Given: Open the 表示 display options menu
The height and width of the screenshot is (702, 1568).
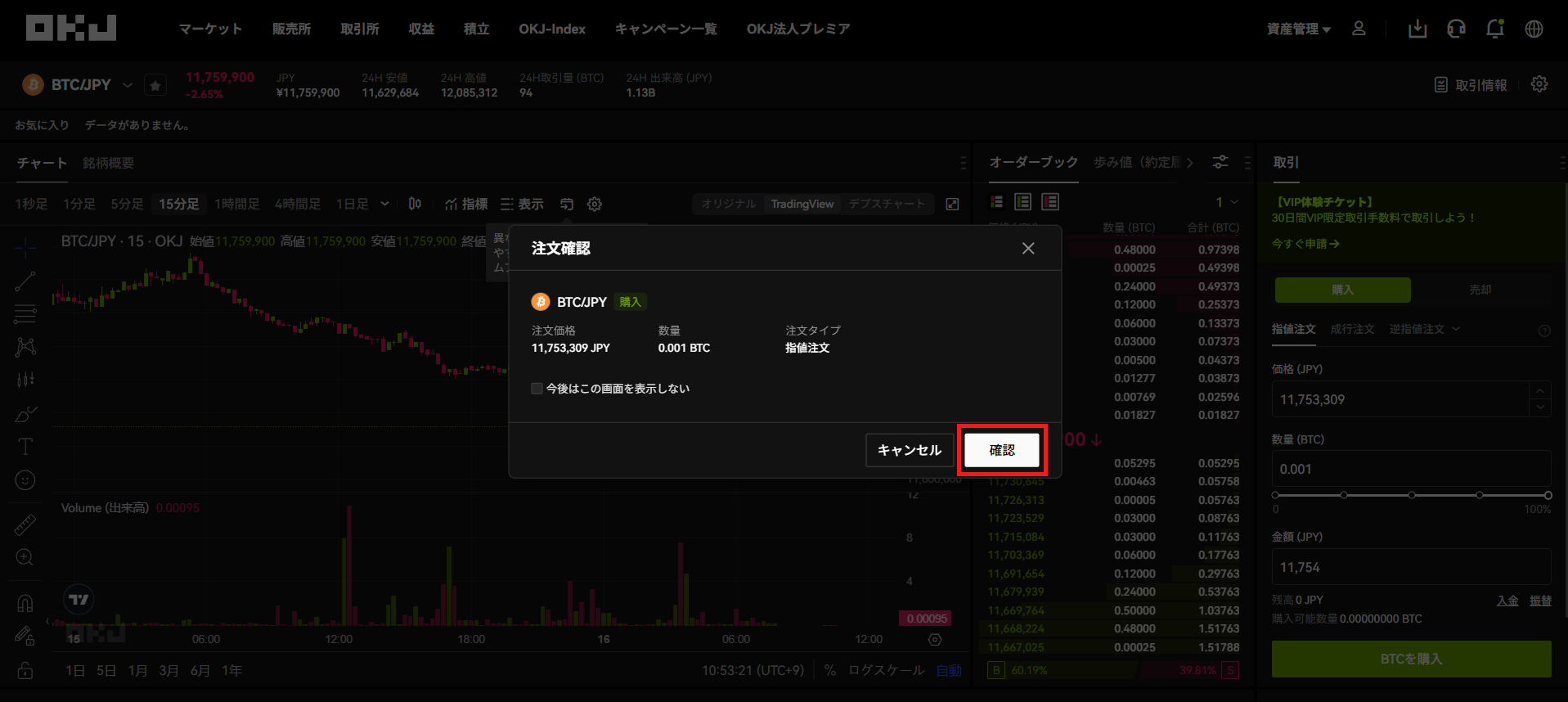Looking at the screenshot, I should [x=522, y=204].
